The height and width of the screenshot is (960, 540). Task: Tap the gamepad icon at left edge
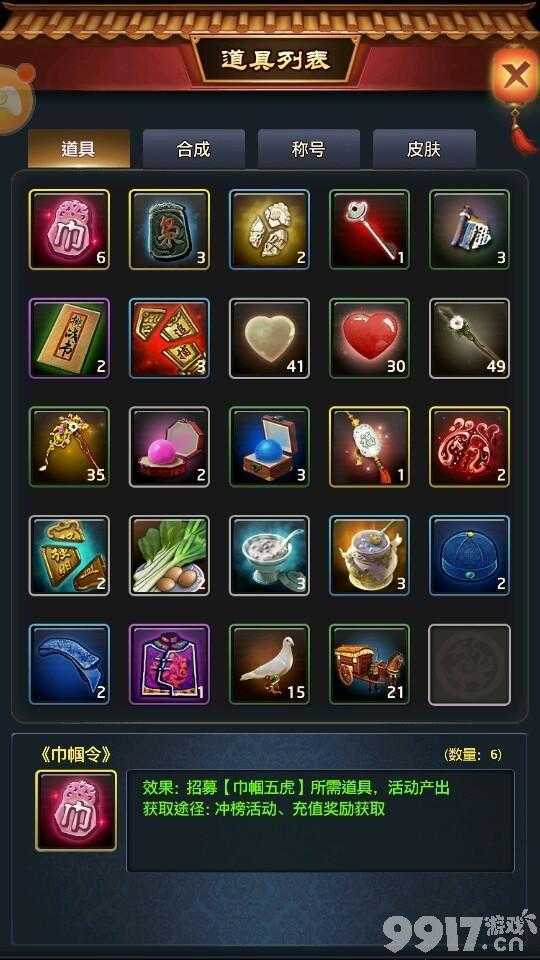pyautogui.click(x=11, y=98)
